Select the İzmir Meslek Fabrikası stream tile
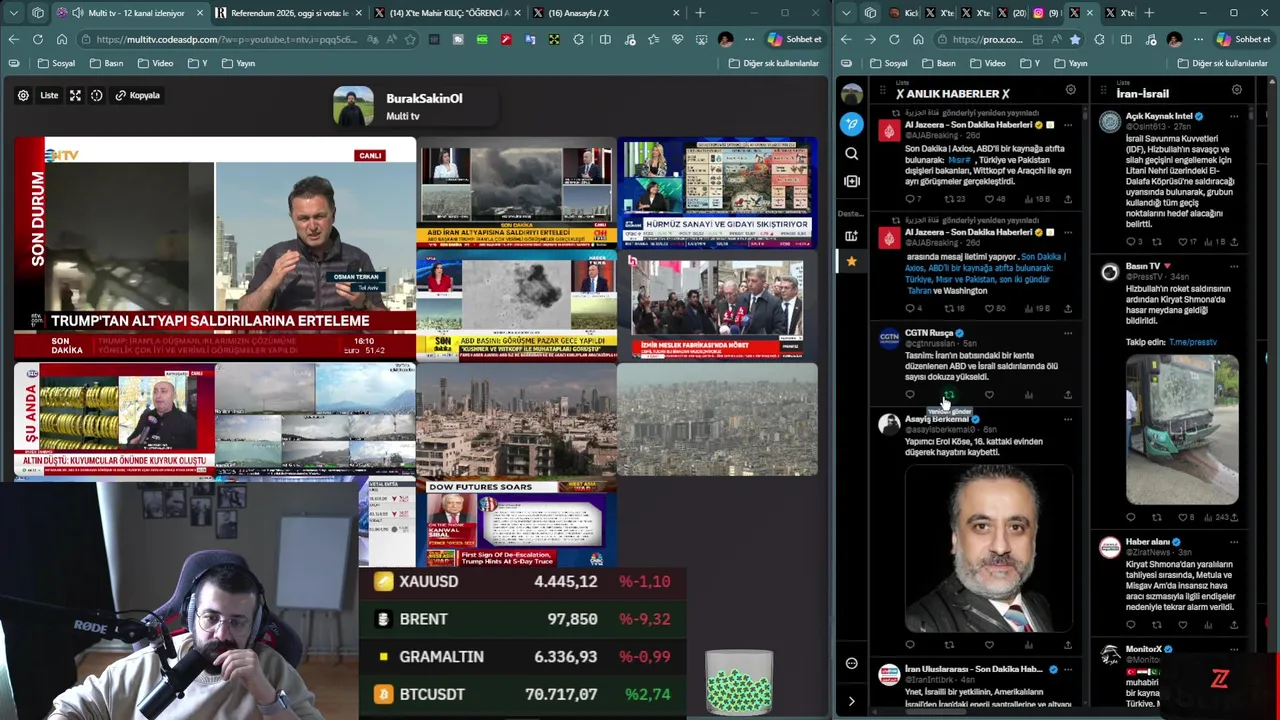 [x=717, y=305]
